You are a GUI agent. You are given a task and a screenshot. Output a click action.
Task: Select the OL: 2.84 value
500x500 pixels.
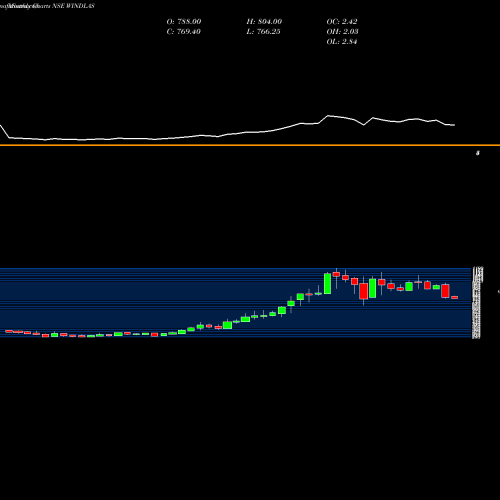pyautogui.click(x=342, y=42)
